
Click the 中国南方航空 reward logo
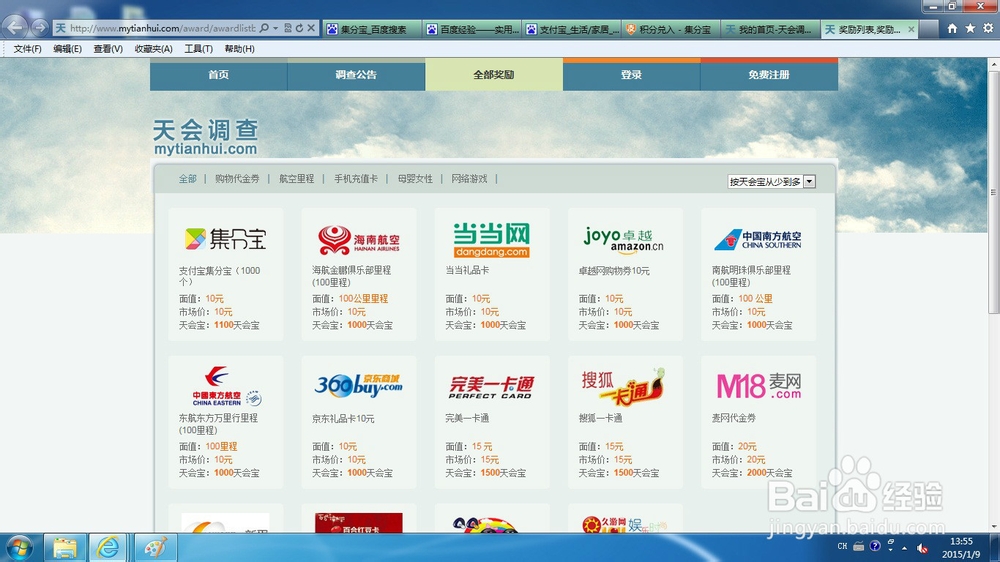(758, 240)
